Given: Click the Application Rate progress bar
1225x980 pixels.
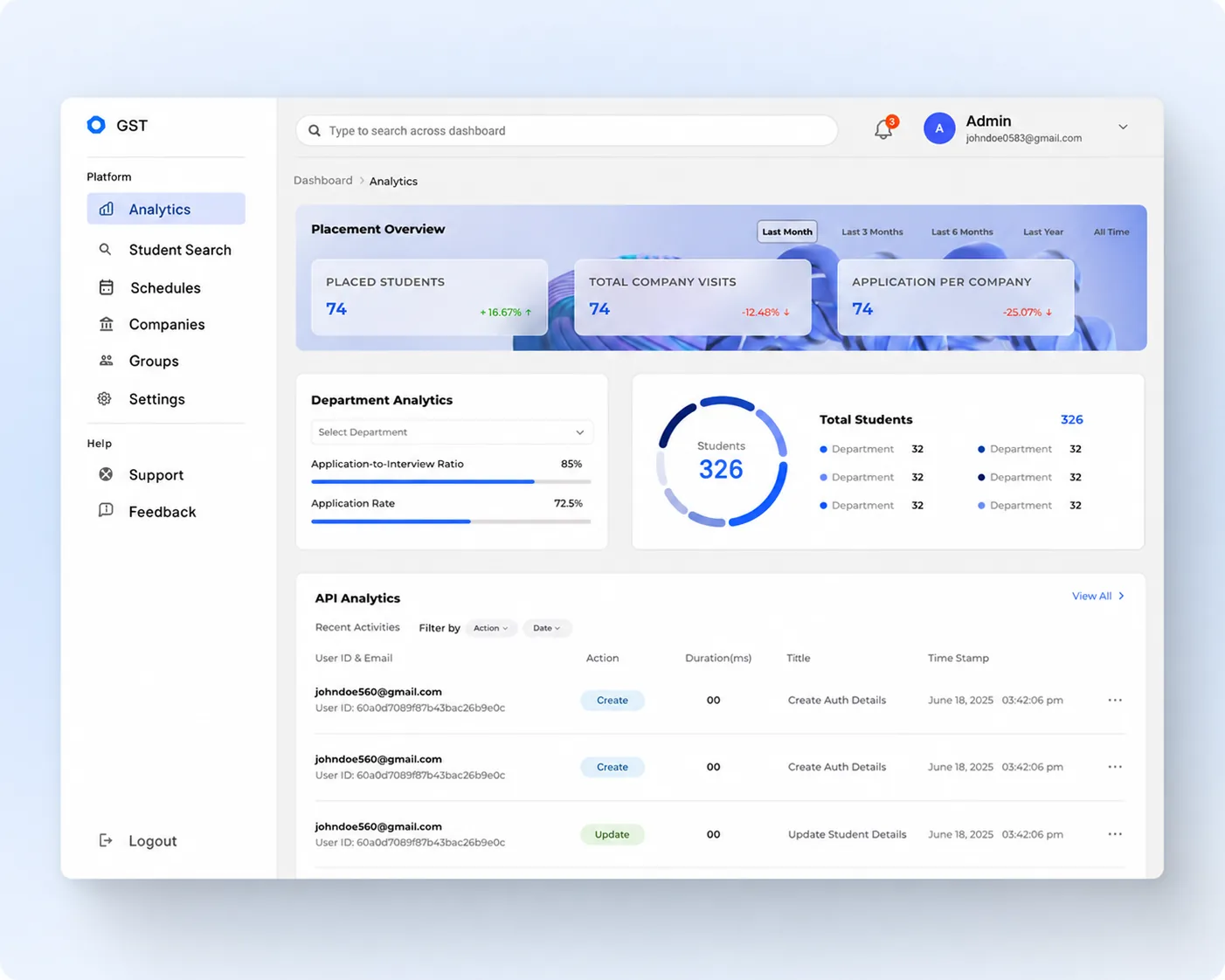Looking at the screenshot, I should pos(451,521).
